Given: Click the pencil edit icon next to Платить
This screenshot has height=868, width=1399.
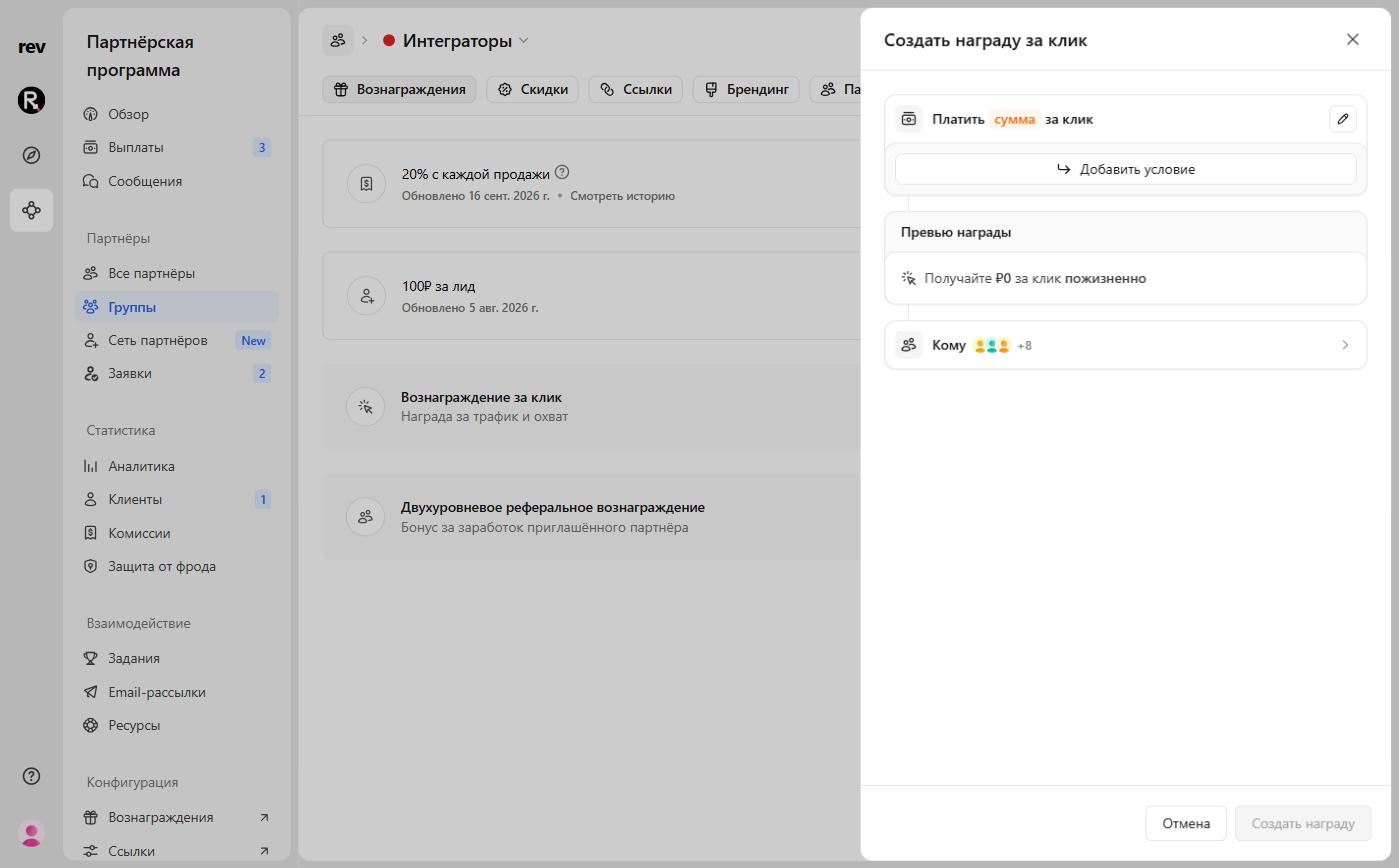Looking at the screenshot, I should pos(1343,119).
